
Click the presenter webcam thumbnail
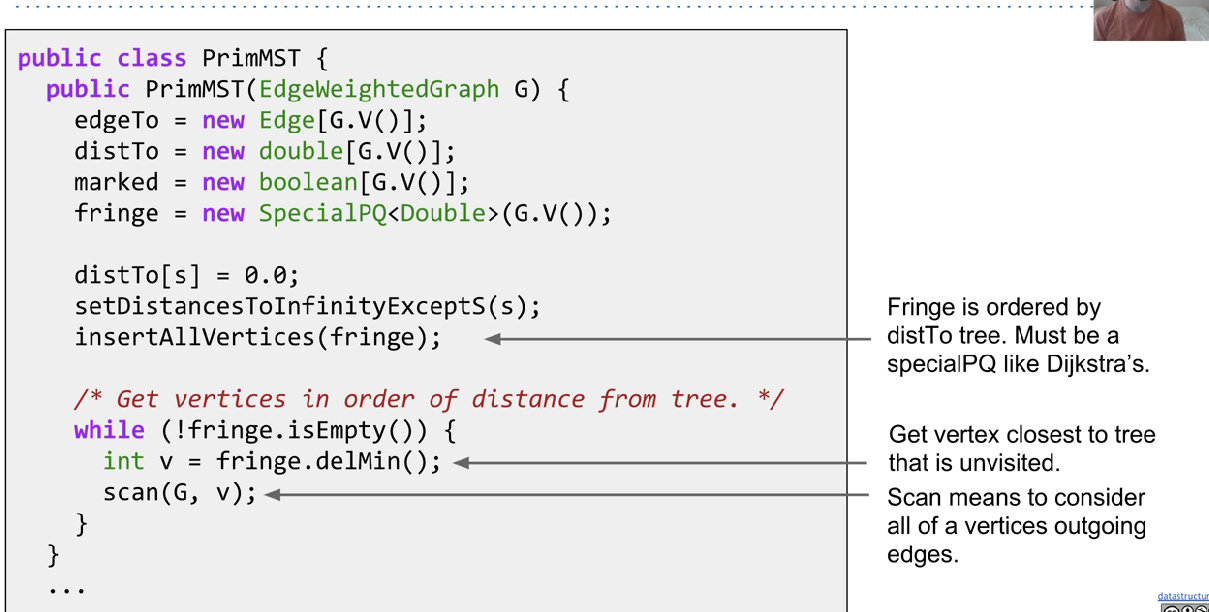[x=1150, y=20]
